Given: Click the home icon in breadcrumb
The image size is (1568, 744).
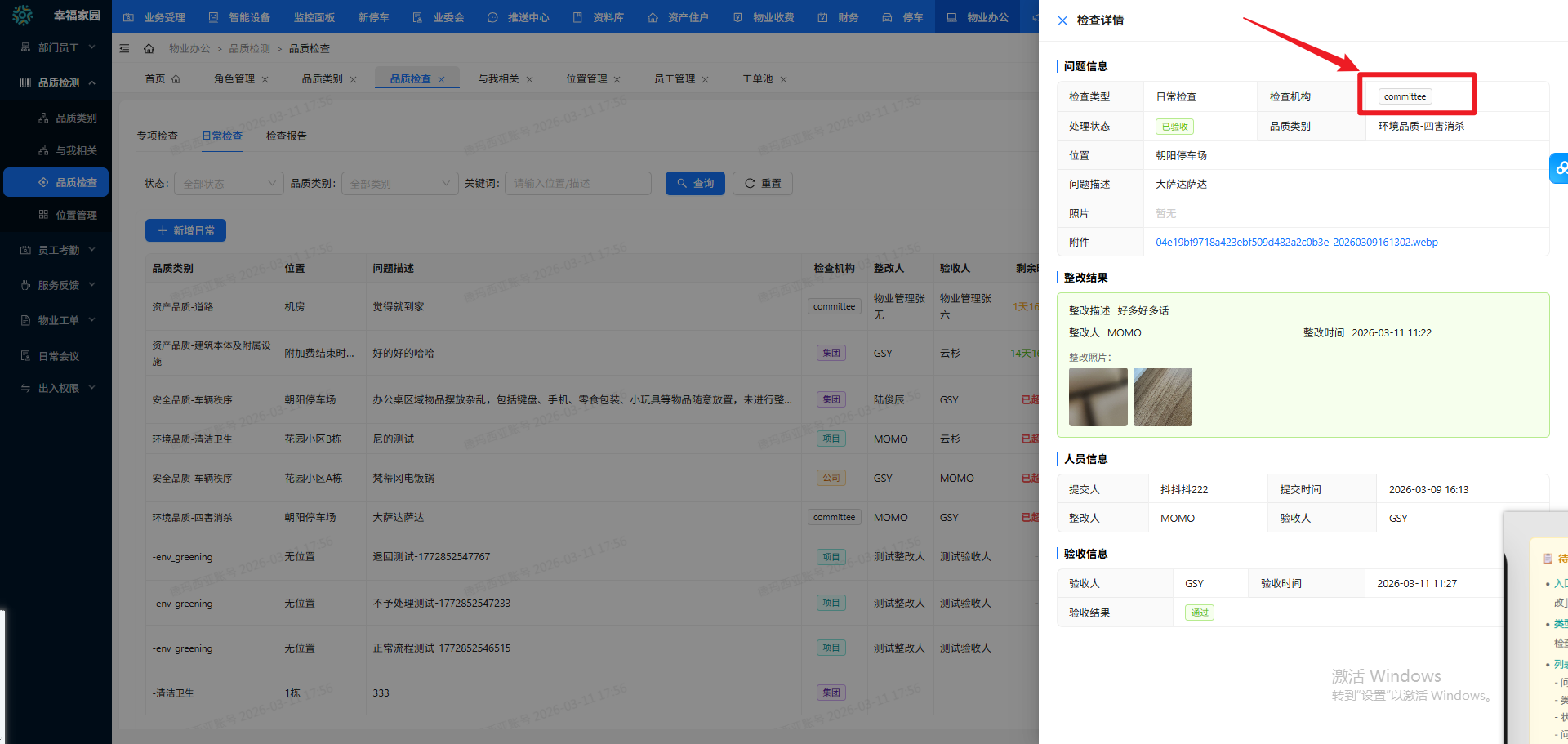Looking at the screenshot, I should coord(149,49).
